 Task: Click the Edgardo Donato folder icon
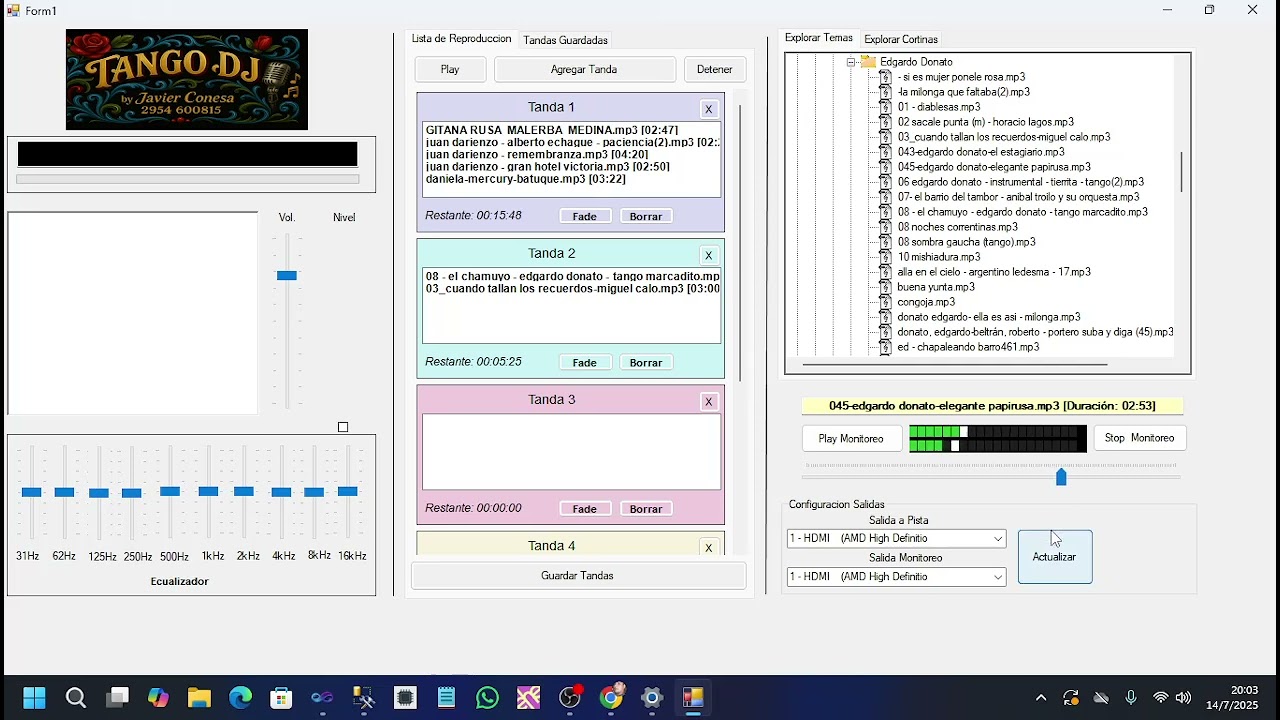pos(869,62)
